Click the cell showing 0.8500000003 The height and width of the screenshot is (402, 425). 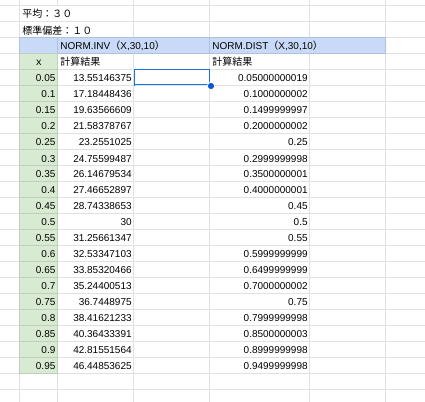(260, 334)
